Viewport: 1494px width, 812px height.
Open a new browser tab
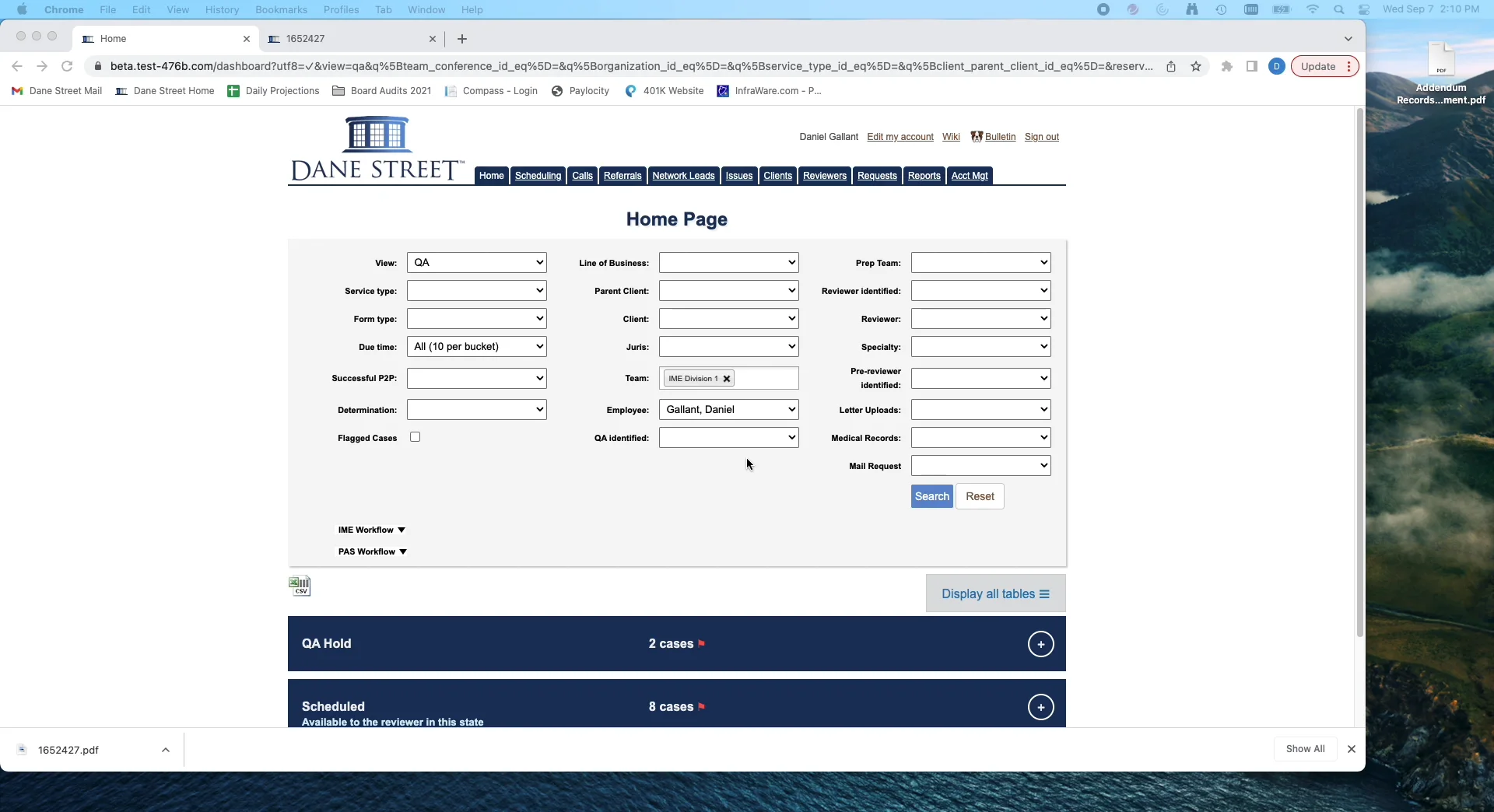tap(462, 39)
